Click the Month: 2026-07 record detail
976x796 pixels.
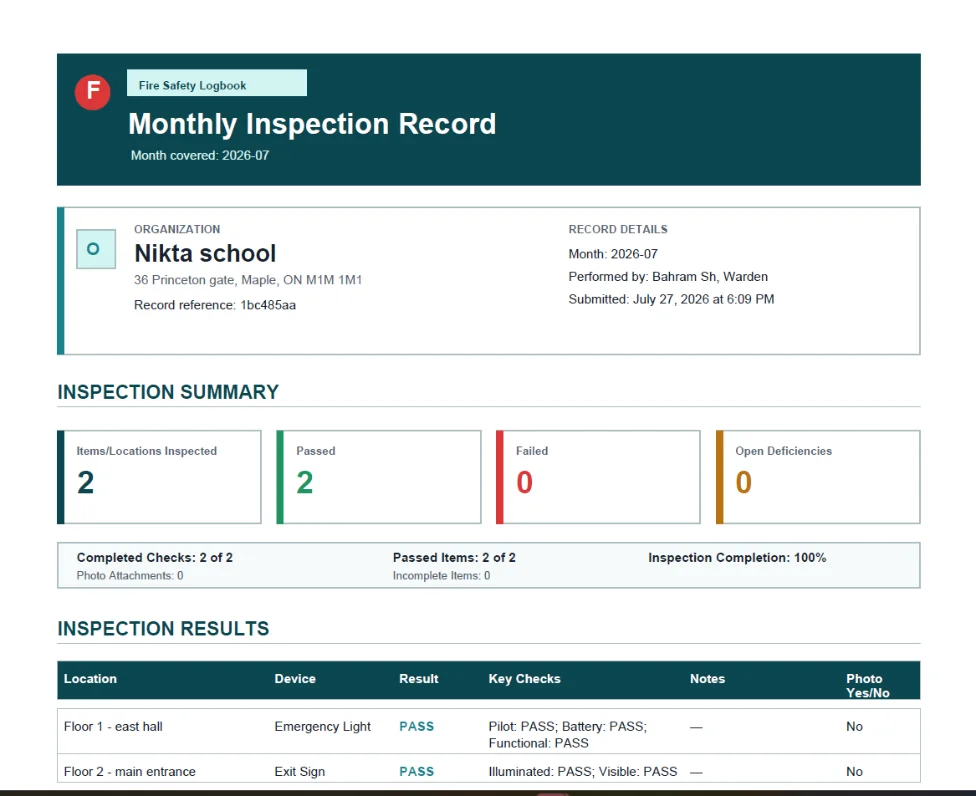(x=613, y=254)
